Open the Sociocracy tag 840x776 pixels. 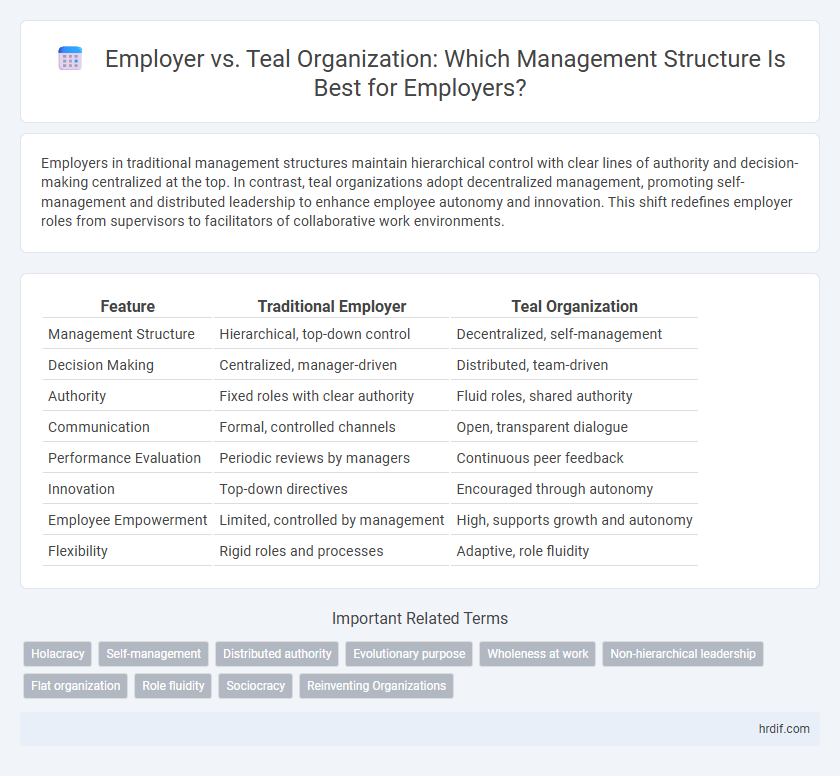click(256, 686)
